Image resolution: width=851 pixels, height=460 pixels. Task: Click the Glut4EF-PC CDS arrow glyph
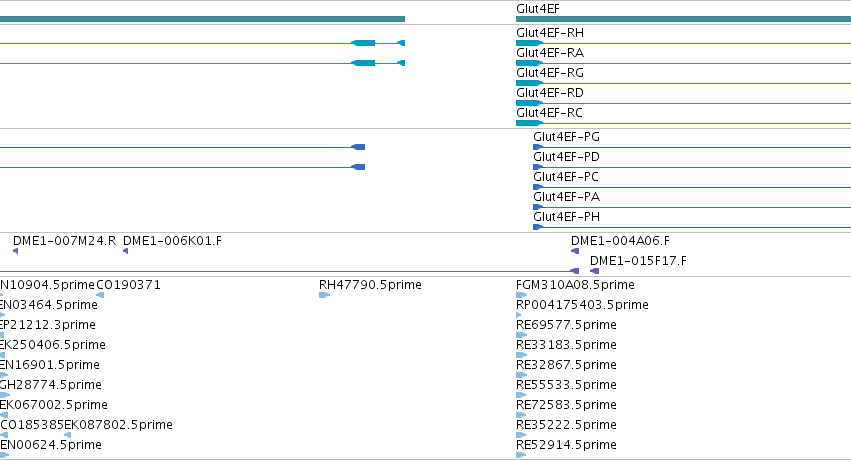[538, 187]
